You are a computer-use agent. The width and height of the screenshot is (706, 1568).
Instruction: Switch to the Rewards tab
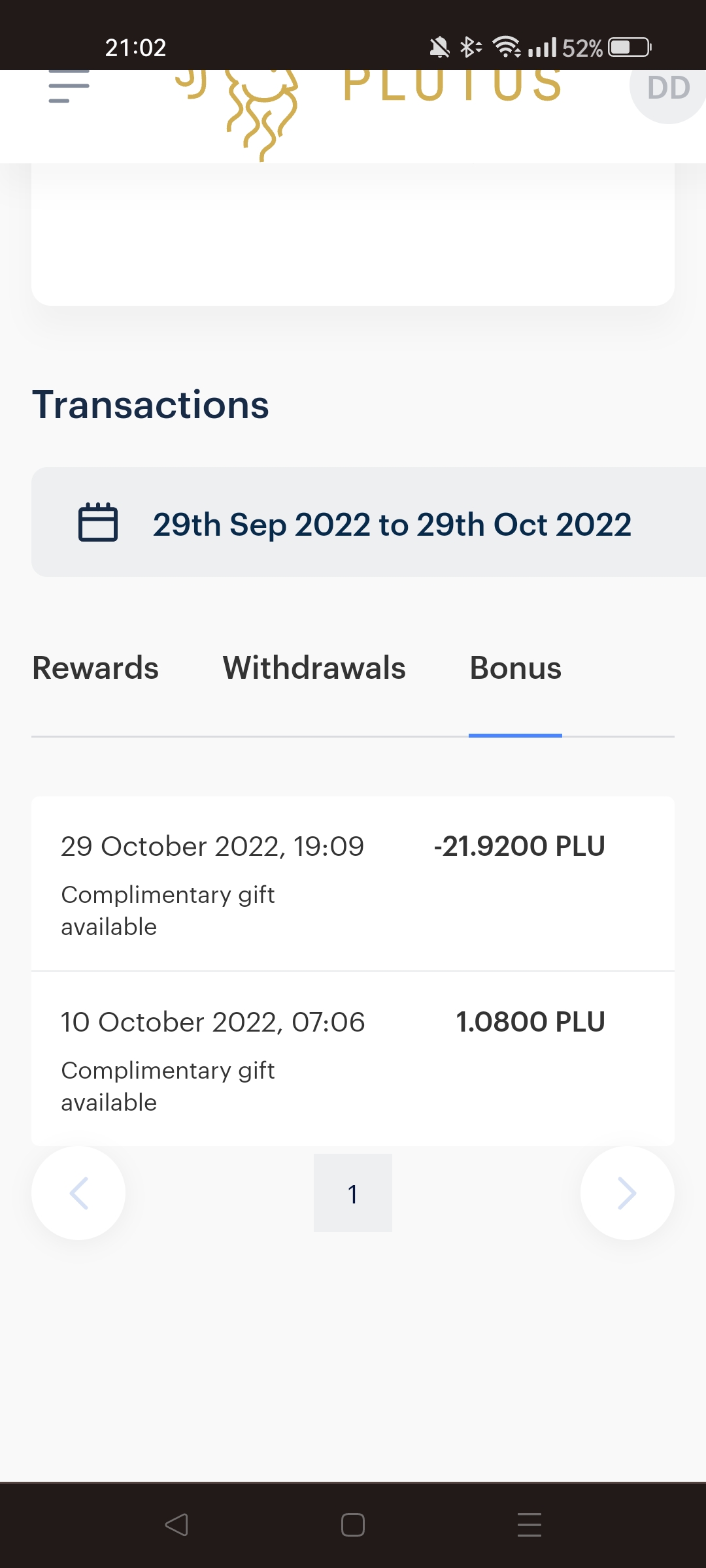pyautogui.click(x=95, y=668)
